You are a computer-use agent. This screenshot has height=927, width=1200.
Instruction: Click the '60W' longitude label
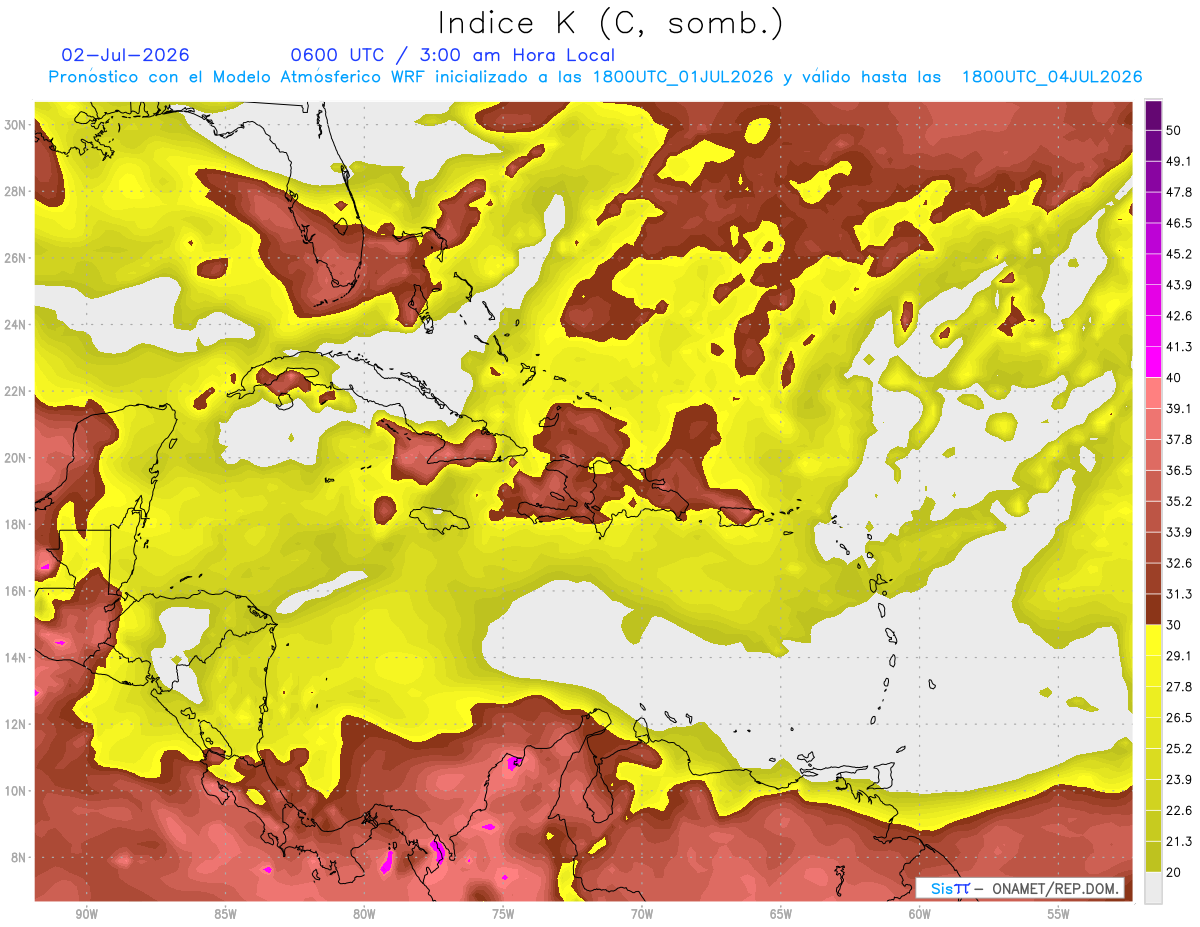click(920, 914)
